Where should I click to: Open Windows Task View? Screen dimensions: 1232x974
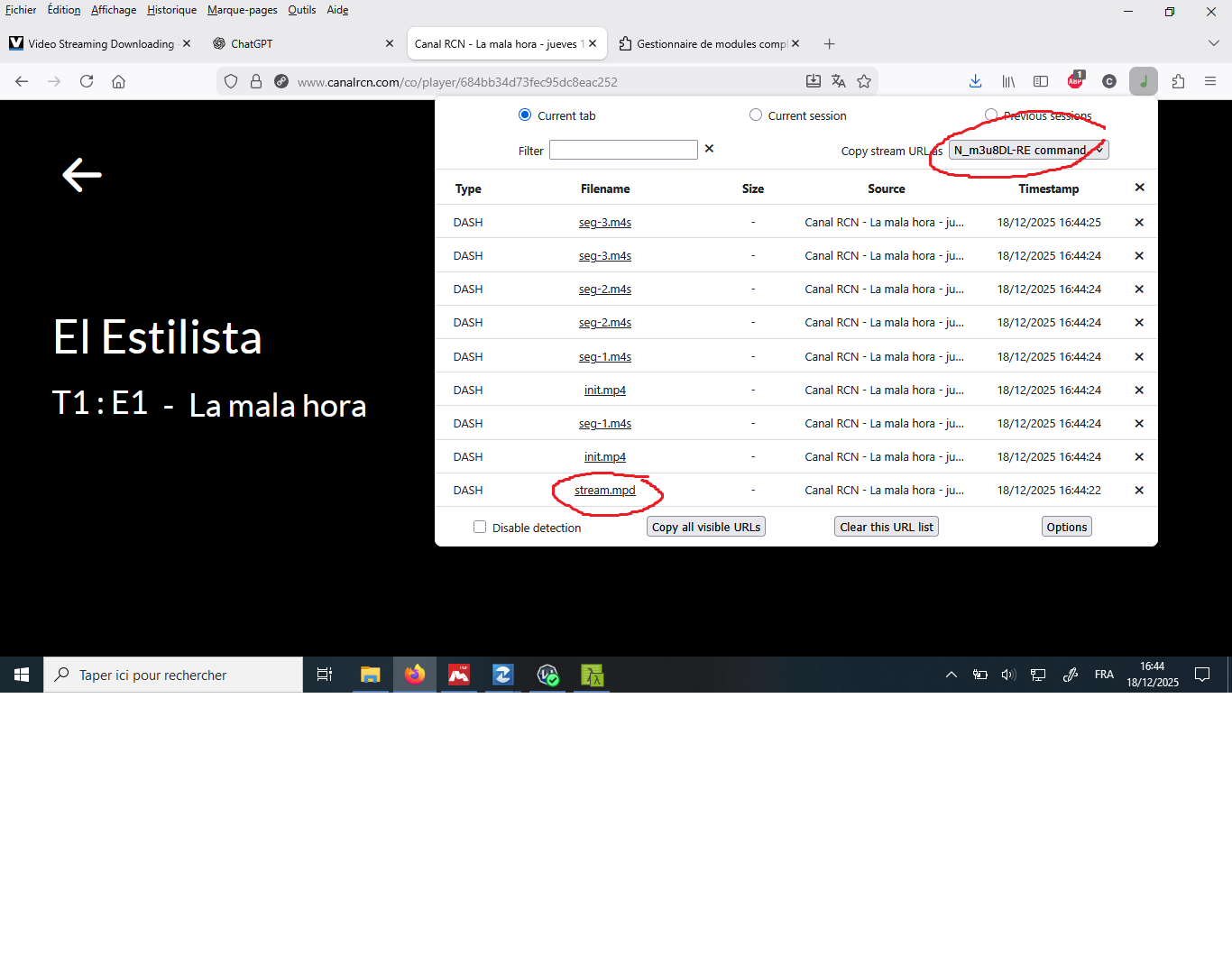325,675
